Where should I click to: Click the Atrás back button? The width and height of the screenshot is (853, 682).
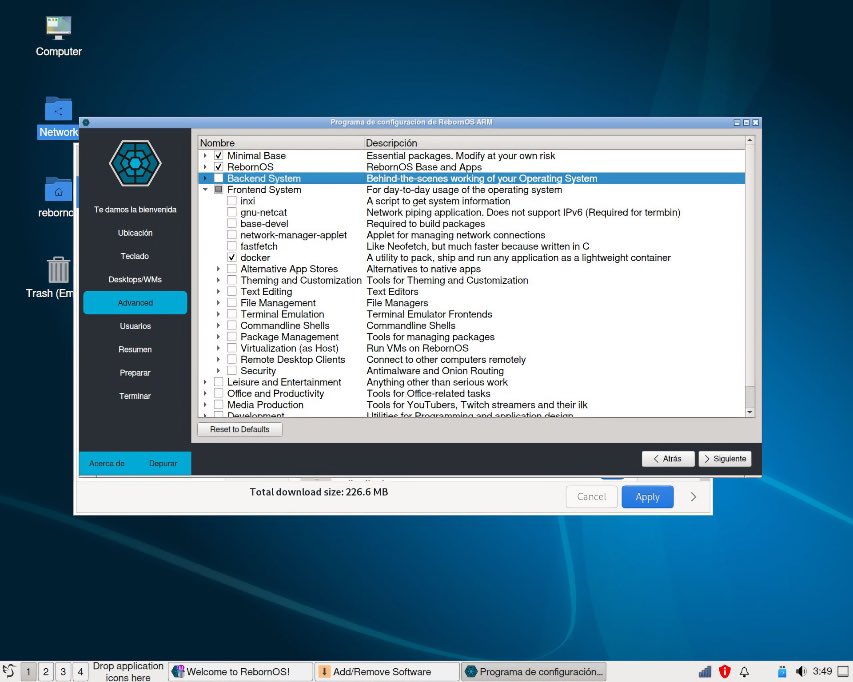668,459
